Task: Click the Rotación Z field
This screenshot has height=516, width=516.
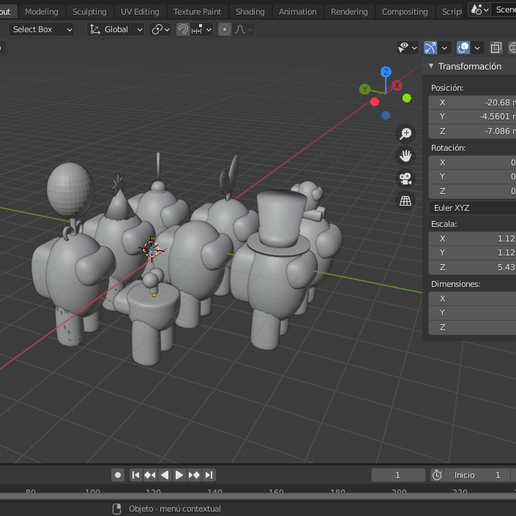Action: pyautogui.click(x=472, y=191)
